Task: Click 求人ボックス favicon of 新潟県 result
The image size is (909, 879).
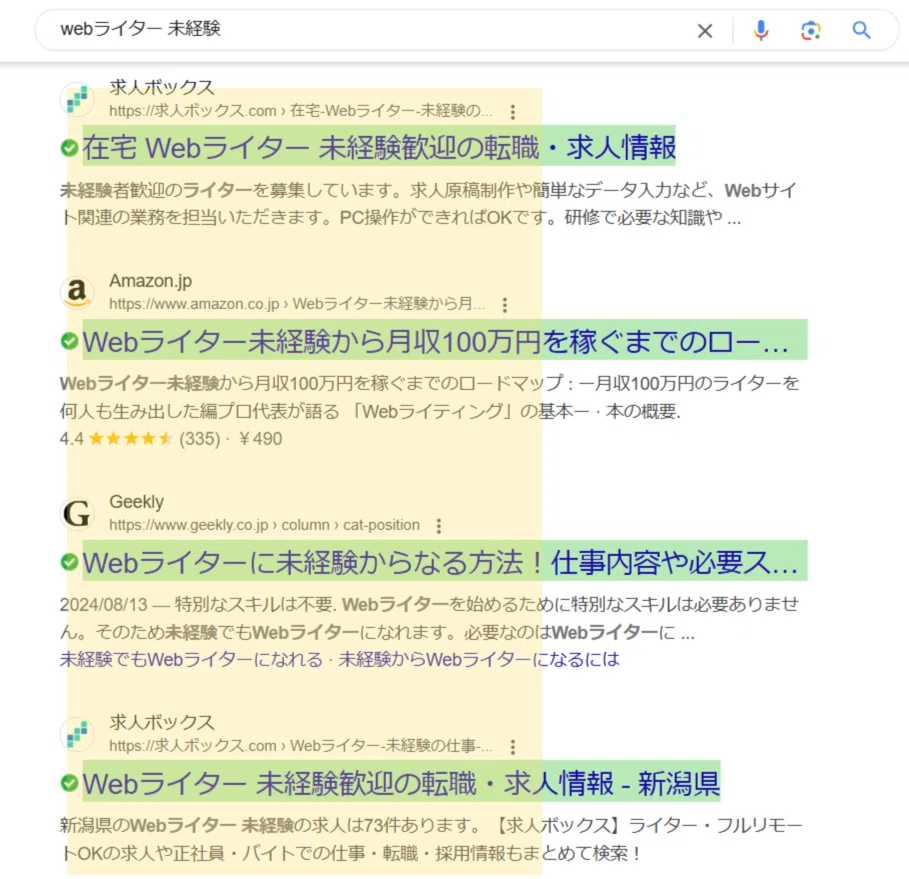Action: pyautogui.click(x=77, y=734)
